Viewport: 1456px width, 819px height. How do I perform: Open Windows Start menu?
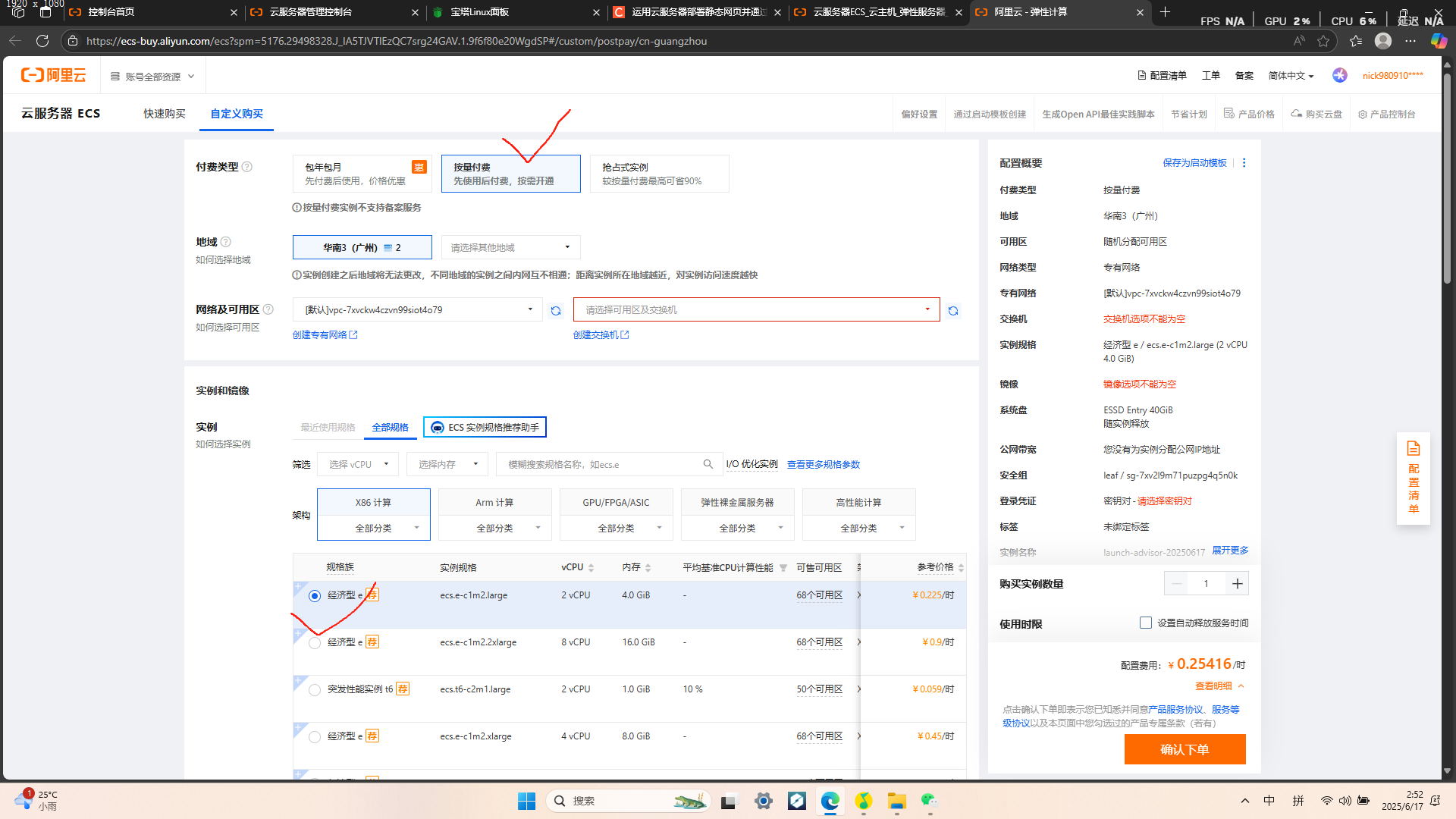click(x=526, y=801)
